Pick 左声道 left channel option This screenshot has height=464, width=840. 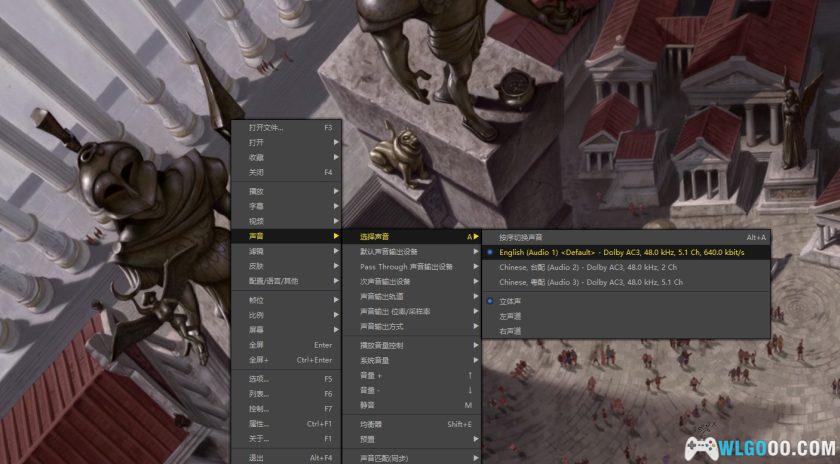[513, 315]
